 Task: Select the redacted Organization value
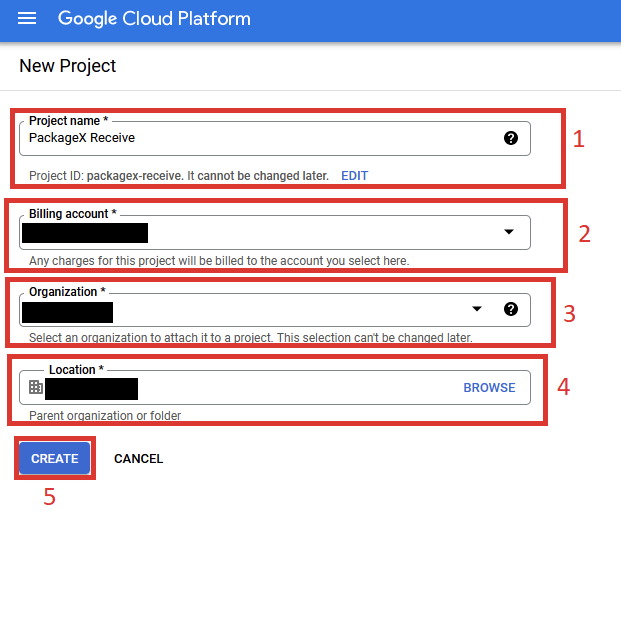pos(67,312)
